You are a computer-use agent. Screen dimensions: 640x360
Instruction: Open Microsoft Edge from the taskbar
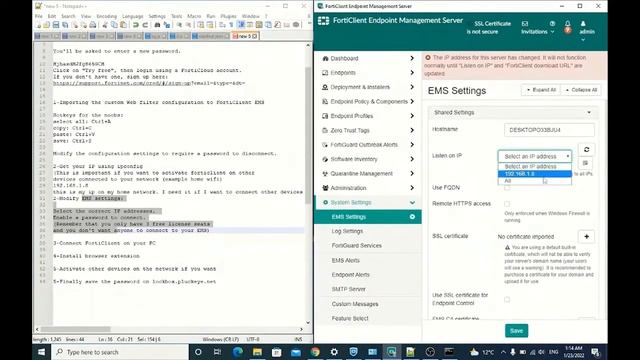tap(238, 351)
